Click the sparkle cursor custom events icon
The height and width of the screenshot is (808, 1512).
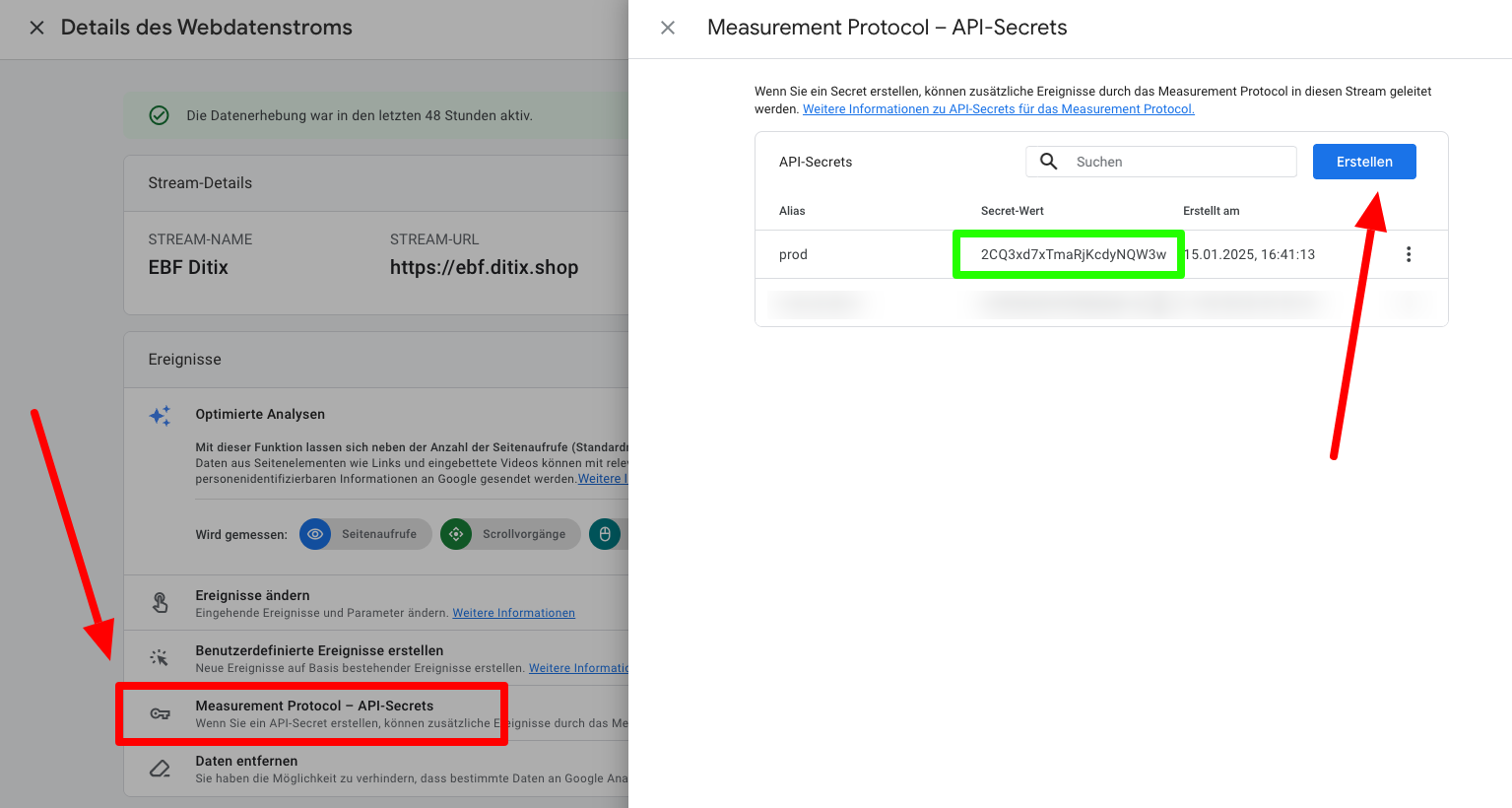point(160,657)
